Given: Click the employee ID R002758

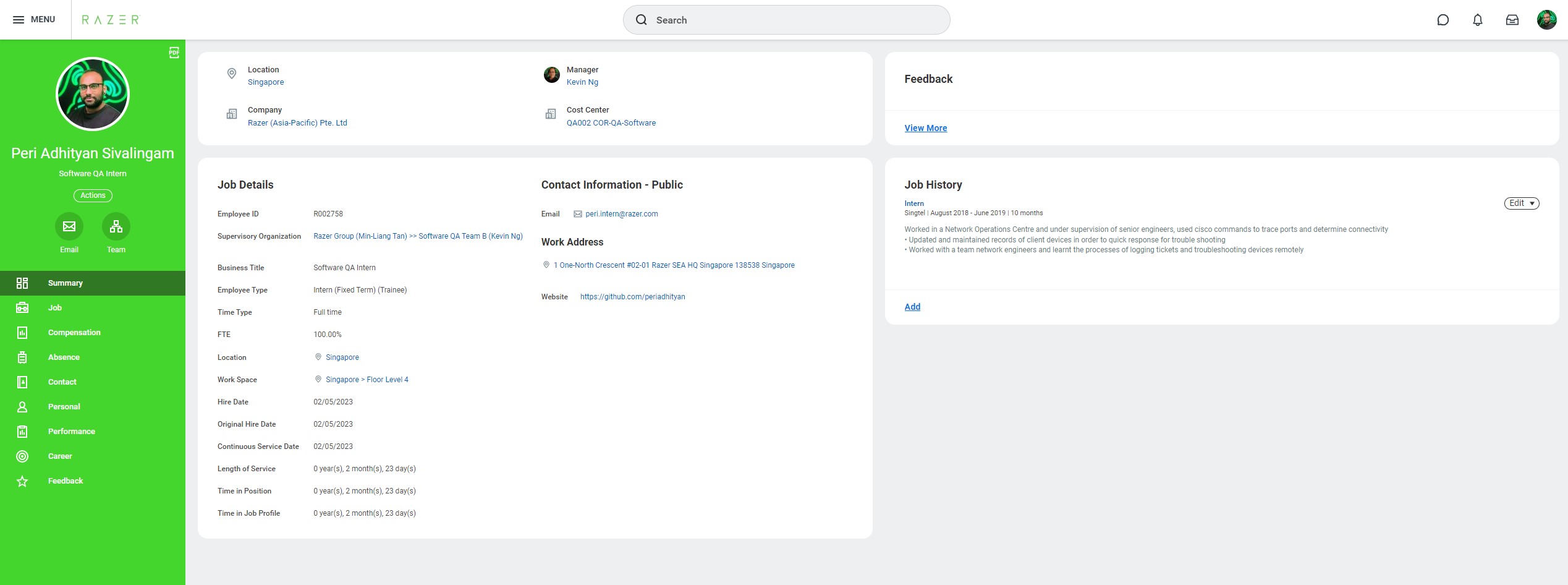Looking at the screenshot, I should pos(328,214).
